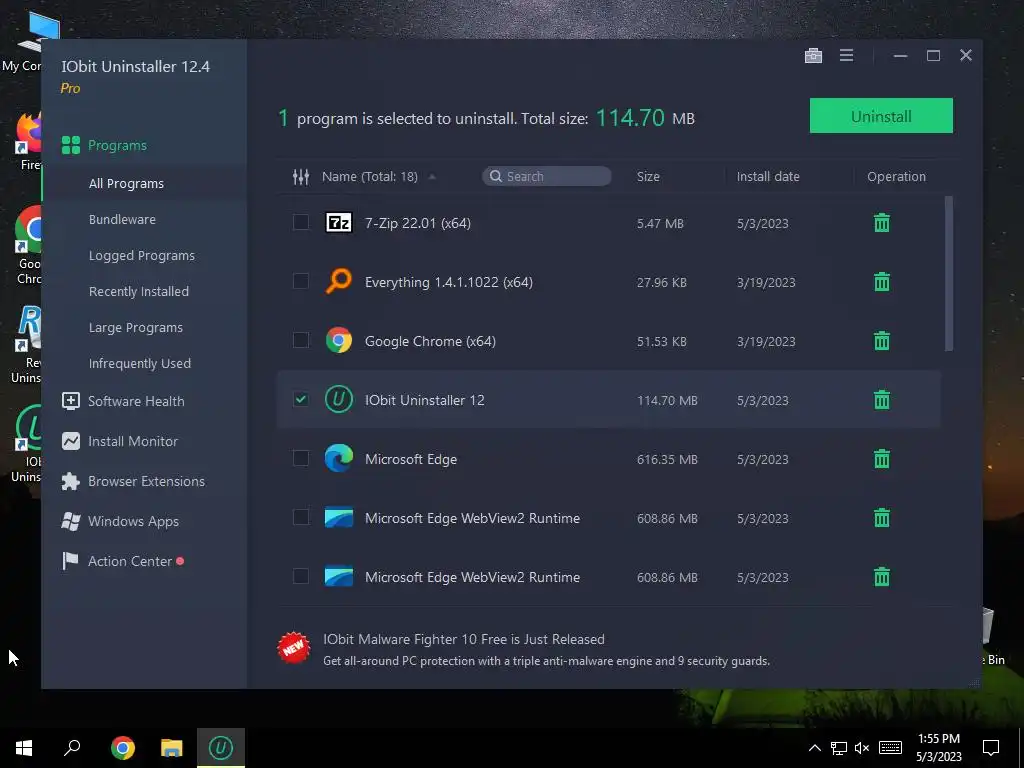Click trash icon for Google Chrome
Image resolution: width=1024 pixels, height=768 pixels.
click(882, 340)
